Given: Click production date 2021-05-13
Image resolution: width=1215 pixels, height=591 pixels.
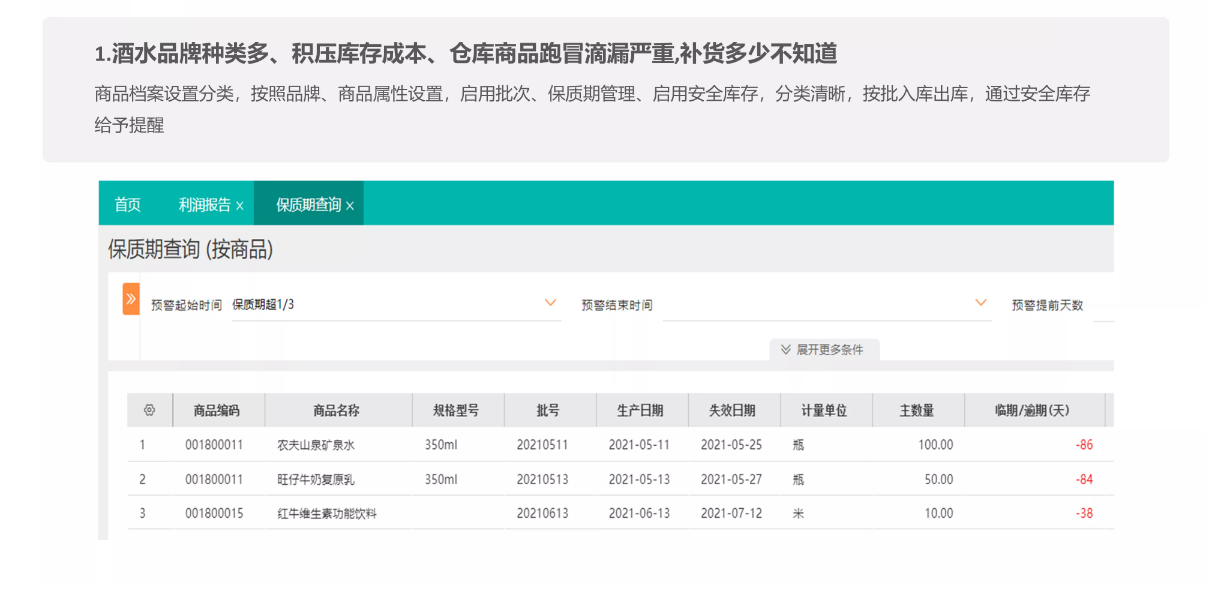Looking at the screenshot, I should (x=639, y=479).
